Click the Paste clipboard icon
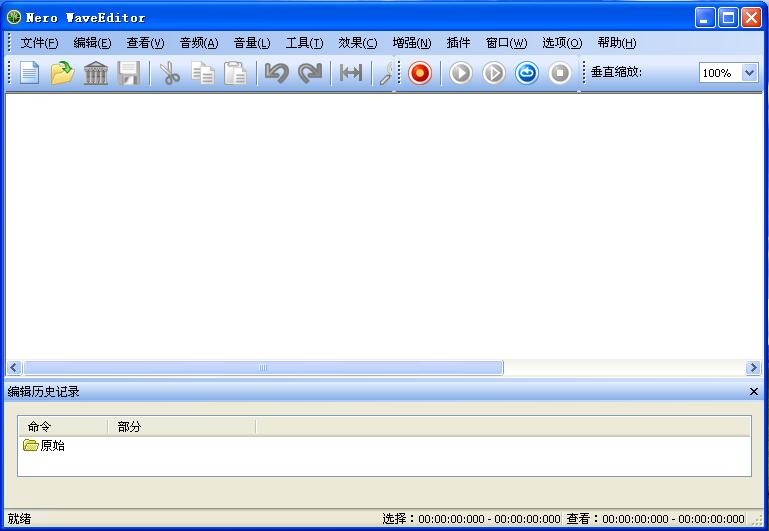The height and width of the screenshot is (531, 769). point(235,73)
